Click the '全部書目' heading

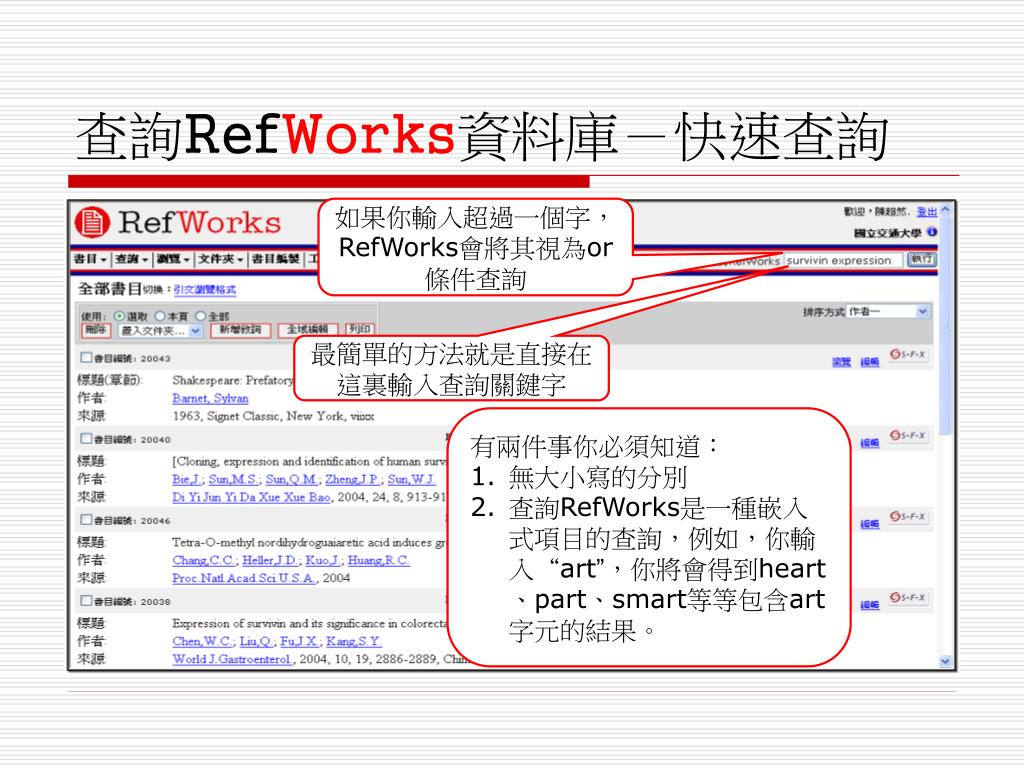110,288
